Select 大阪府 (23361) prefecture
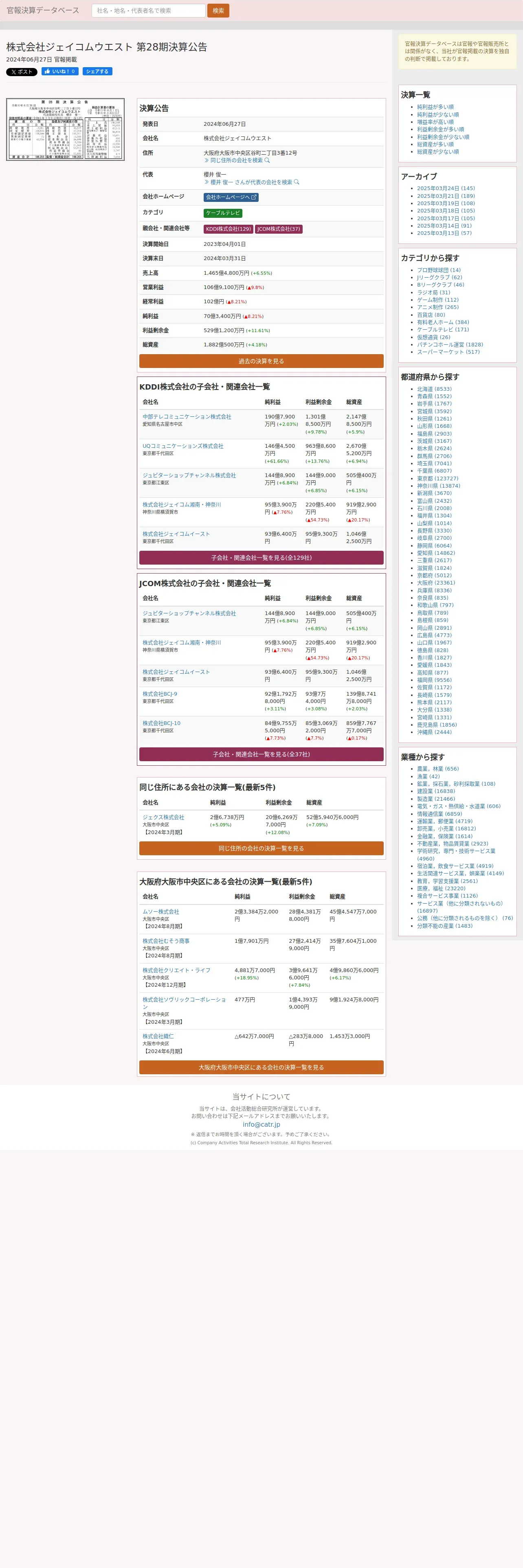Image resolution: width=523 pixels, height=1568 pixels. point(436,583)
